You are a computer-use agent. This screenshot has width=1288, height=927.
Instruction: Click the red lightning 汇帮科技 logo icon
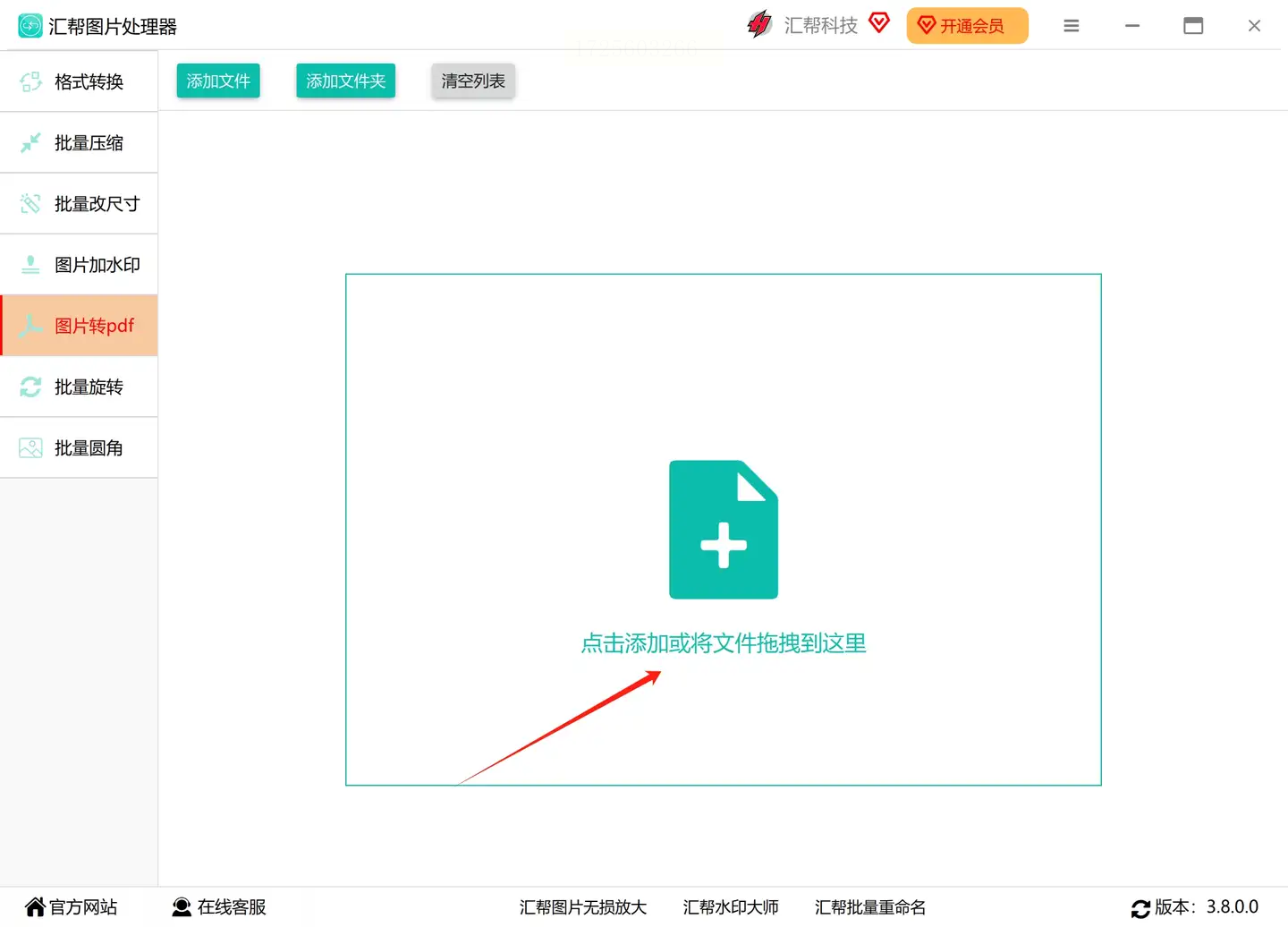(x=759, y=24)
